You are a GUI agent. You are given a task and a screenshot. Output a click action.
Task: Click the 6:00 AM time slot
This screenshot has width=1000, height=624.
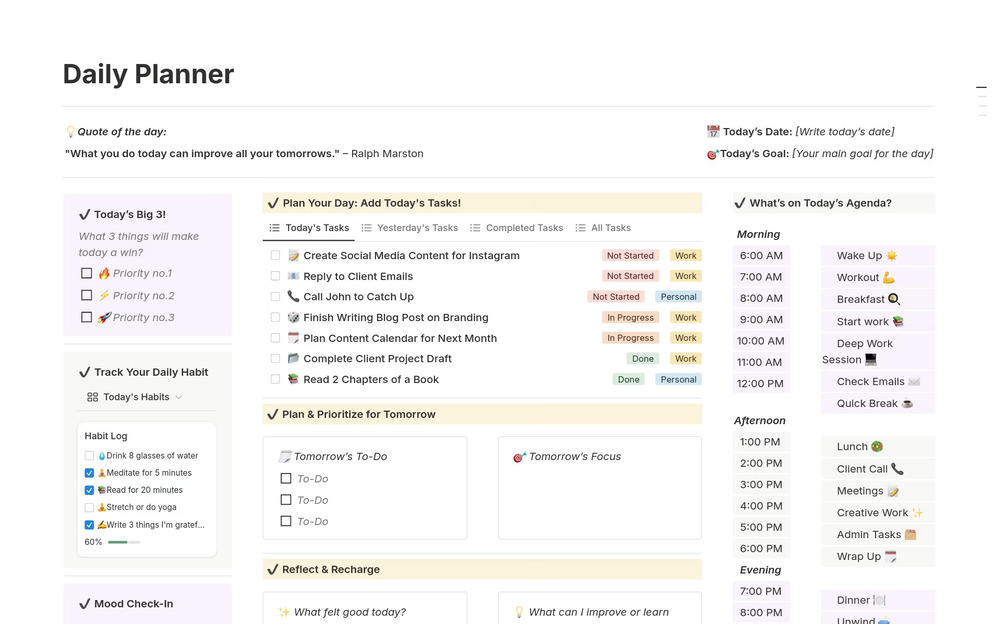(761, 256)
